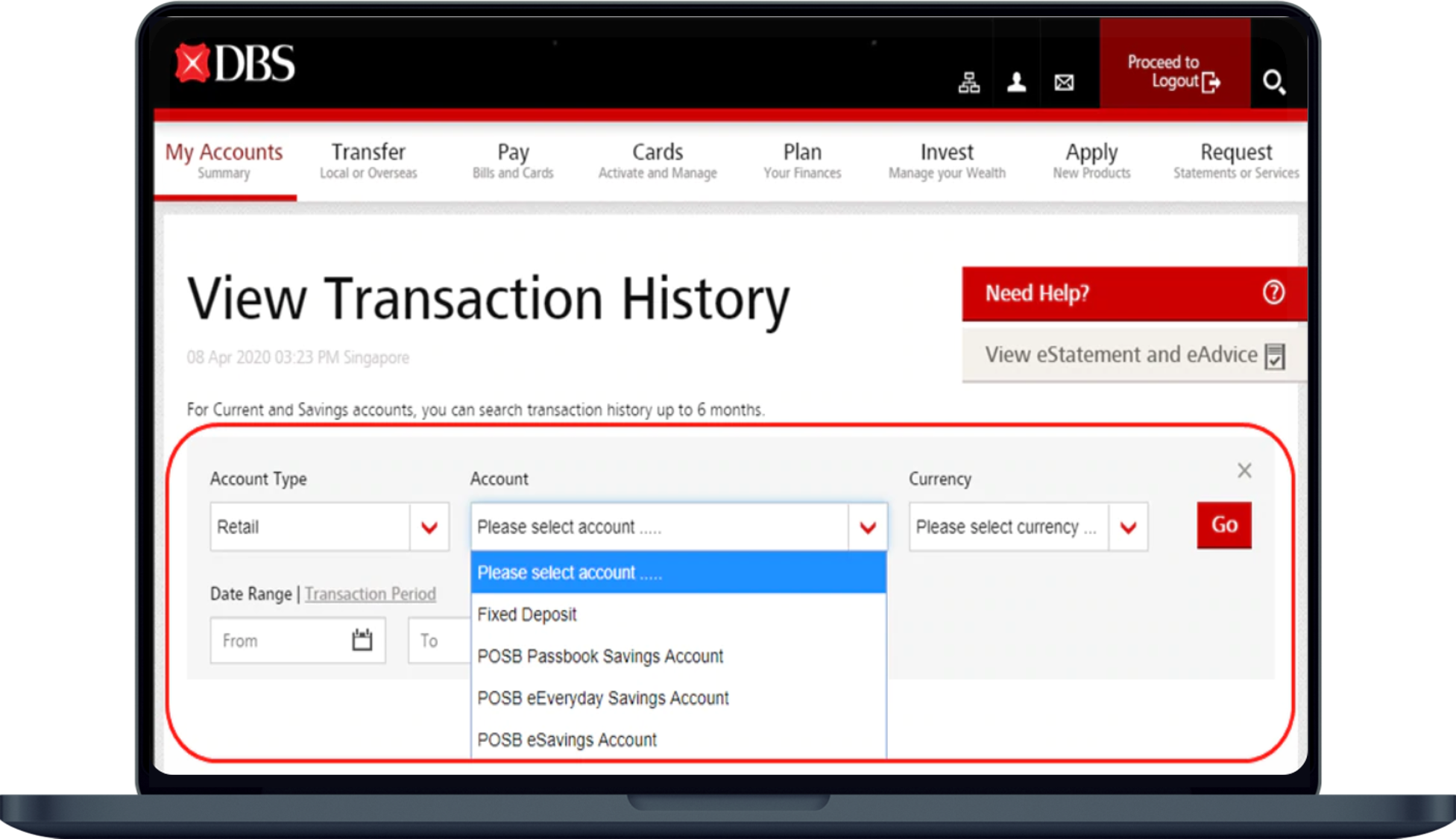Open Cards Activate and Manage tab
The width and height of the screenshot is (1456, 839).
coord(658,161)
